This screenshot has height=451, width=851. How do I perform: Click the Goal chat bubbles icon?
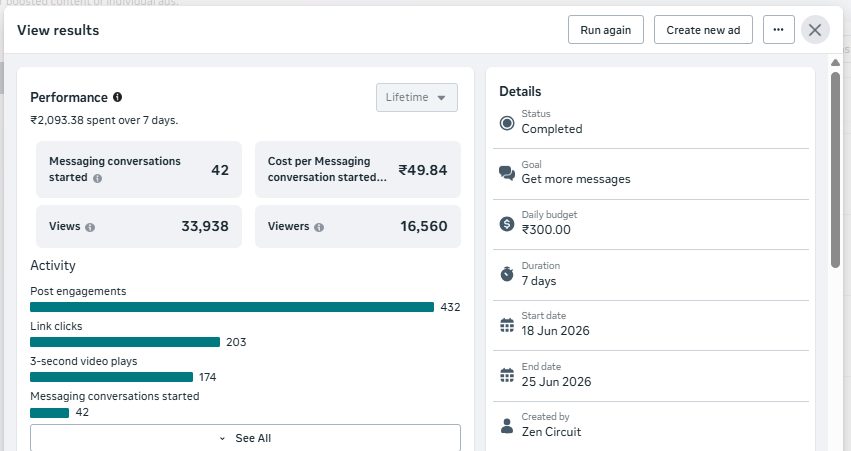point(507,173)
